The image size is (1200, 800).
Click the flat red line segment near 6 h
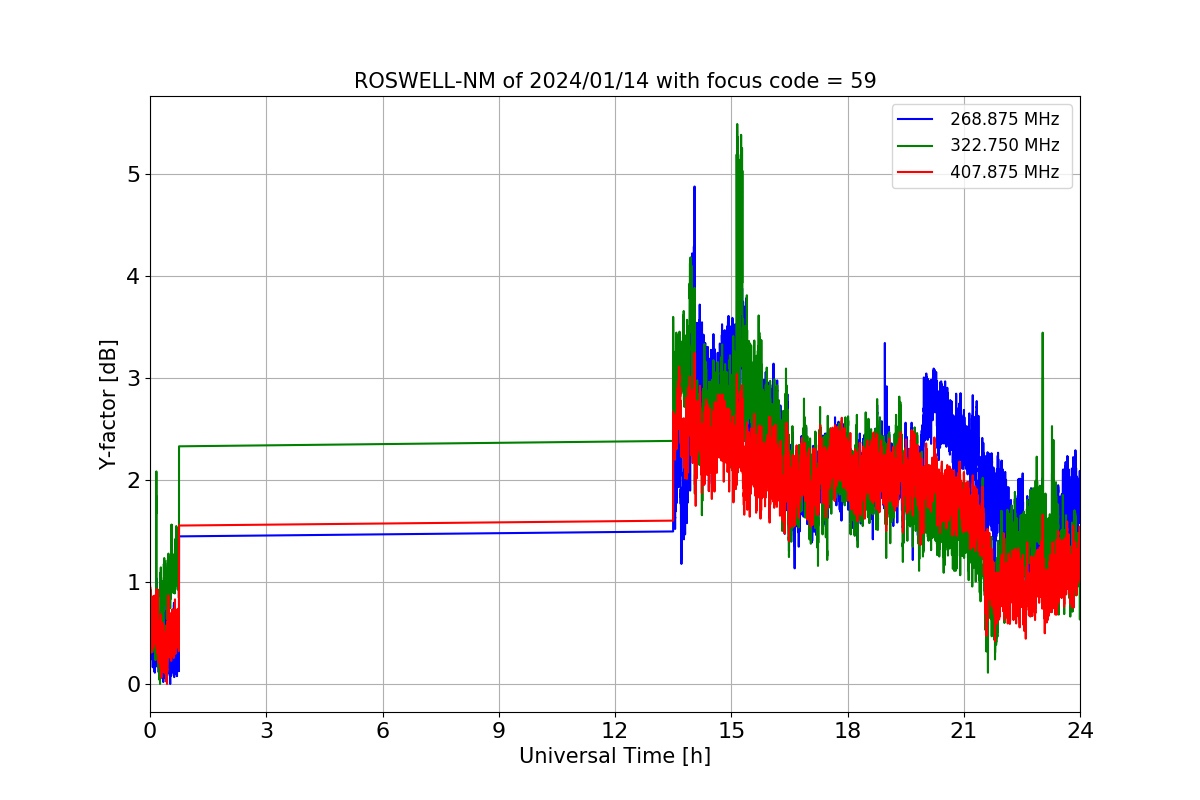[x=382, y=523]
